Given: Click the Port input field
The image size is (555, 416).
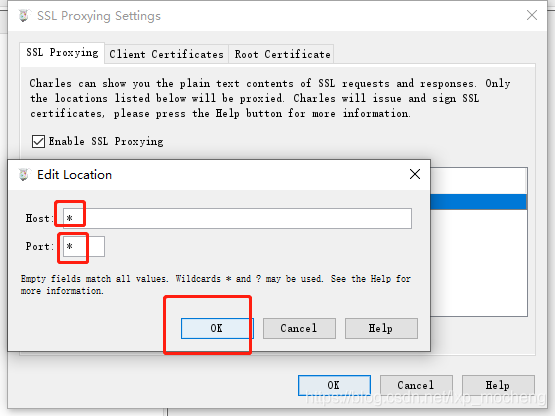Looking at the screenshot, I should click(x=84, y=246).
